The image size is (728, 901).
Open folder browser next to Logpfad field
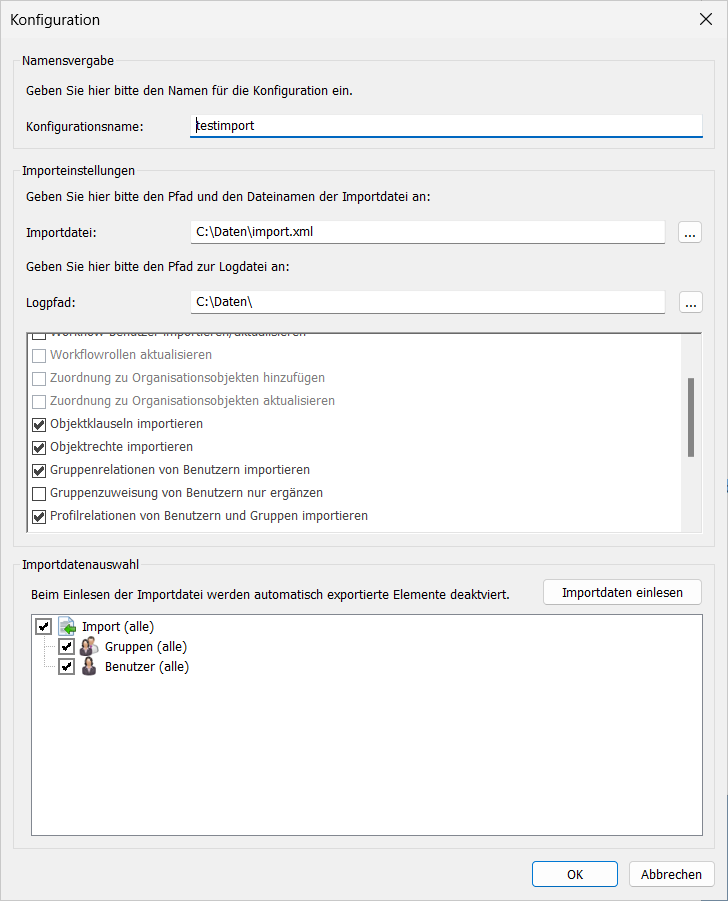pos(690,301)
